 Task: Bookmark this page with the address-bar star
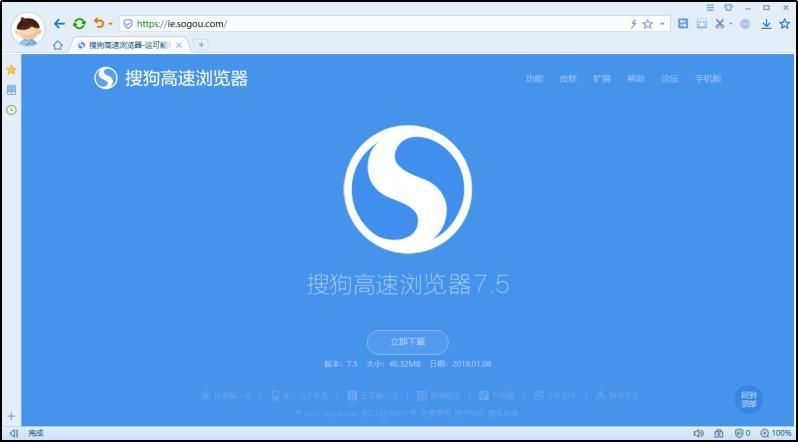pos(647,24)
